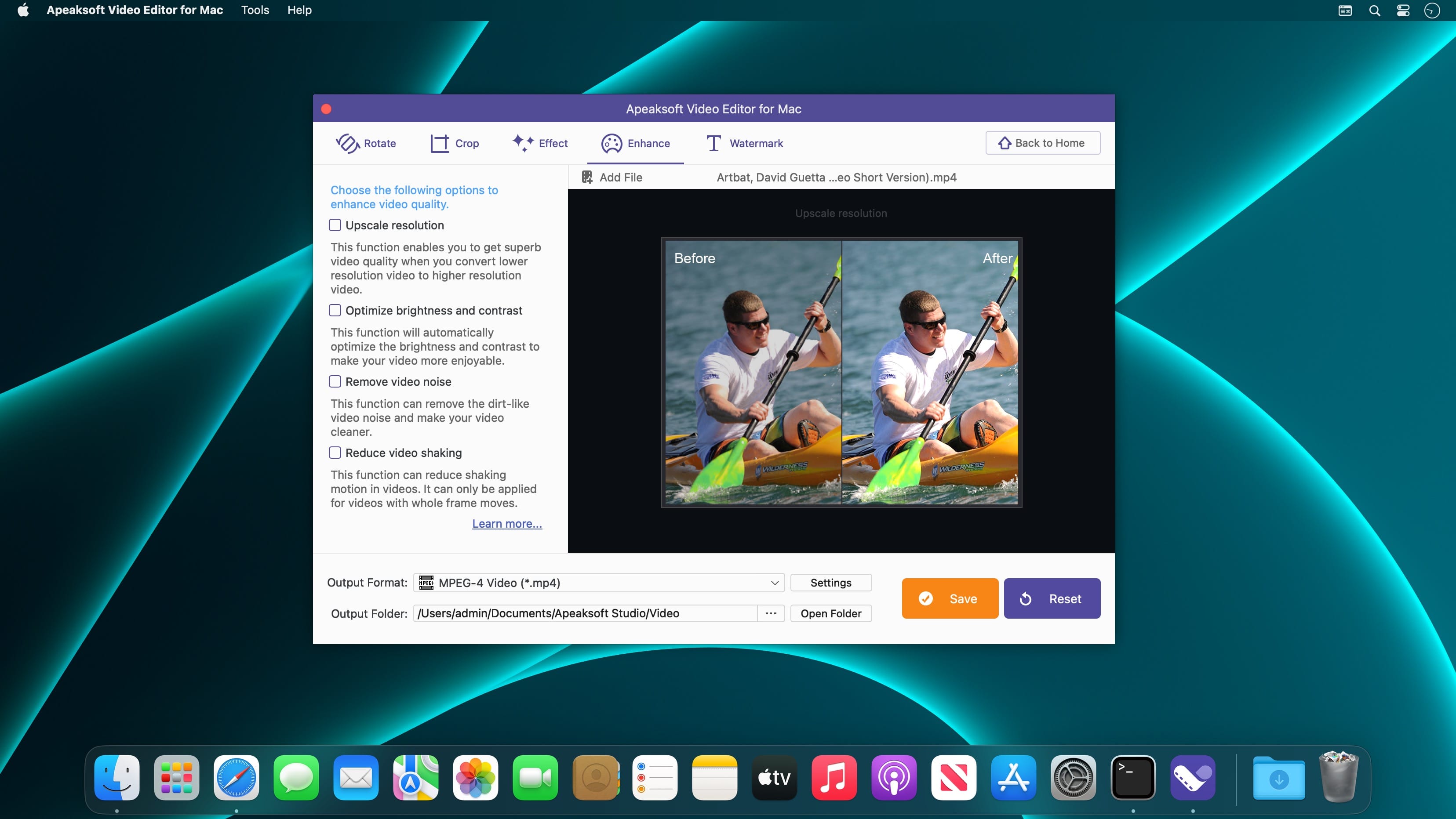
Task: Click the loaded video file name
Action: [x=837, y=178]
